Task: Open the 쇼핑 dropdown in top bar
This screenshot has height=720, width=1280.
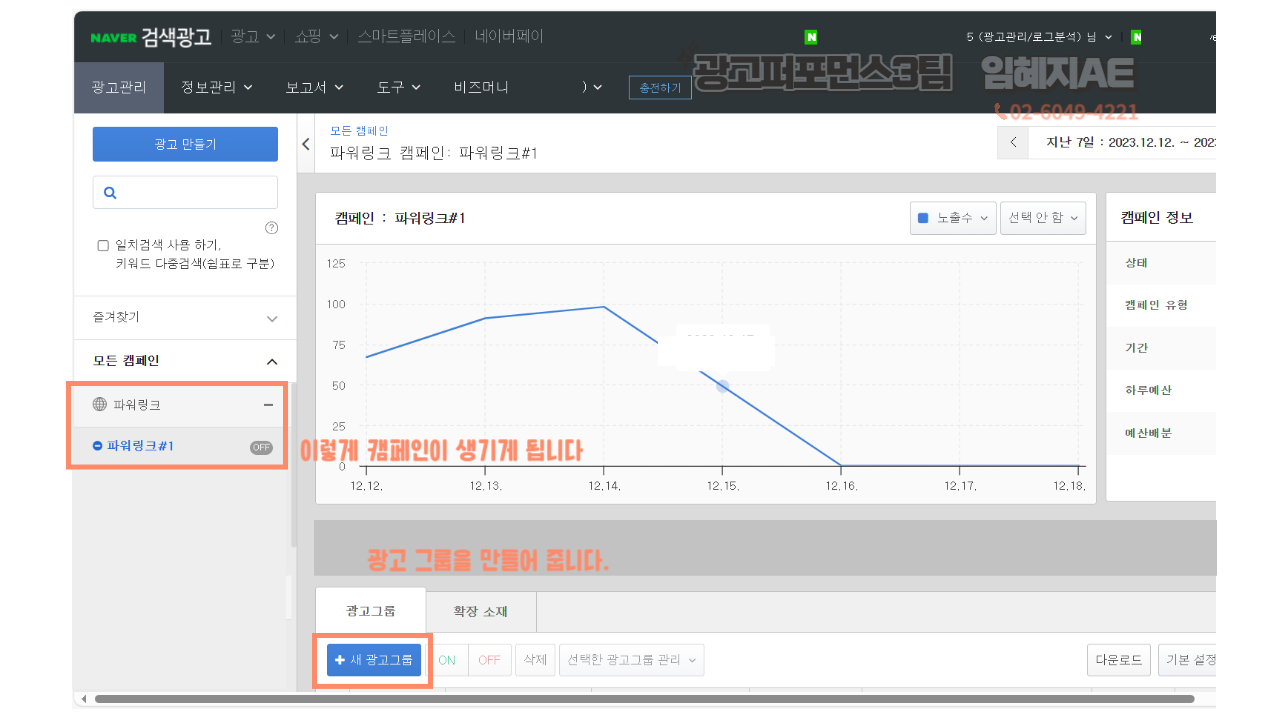Action: [x=317, y=37]
